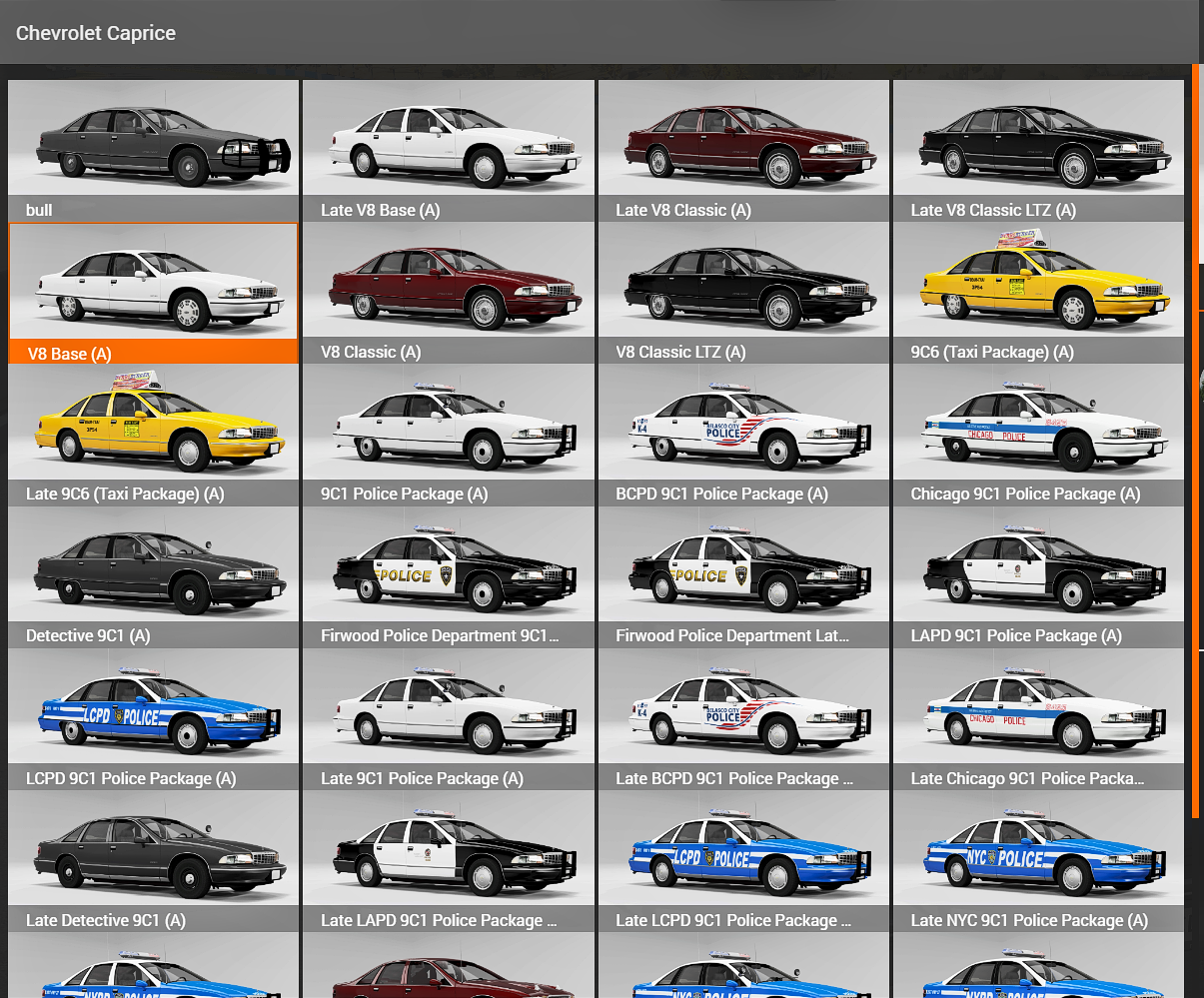Choose the Late LAPD 9C1 Police Package
1204x998 pixels.
tap(449, 862)
